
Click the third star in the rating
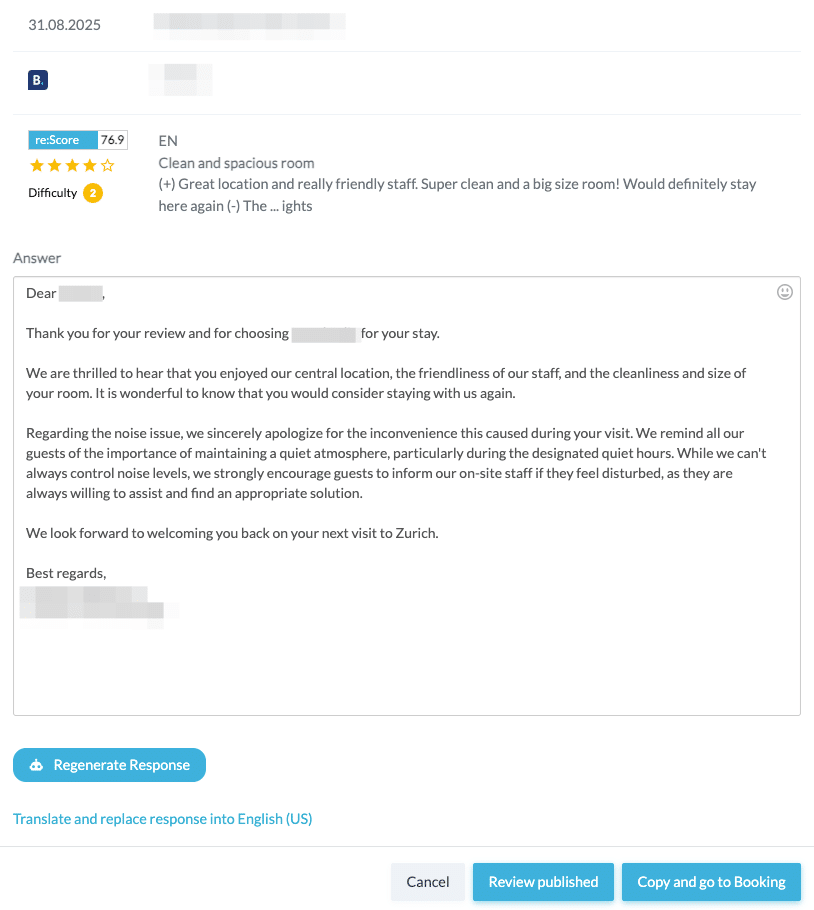(71, 165)
